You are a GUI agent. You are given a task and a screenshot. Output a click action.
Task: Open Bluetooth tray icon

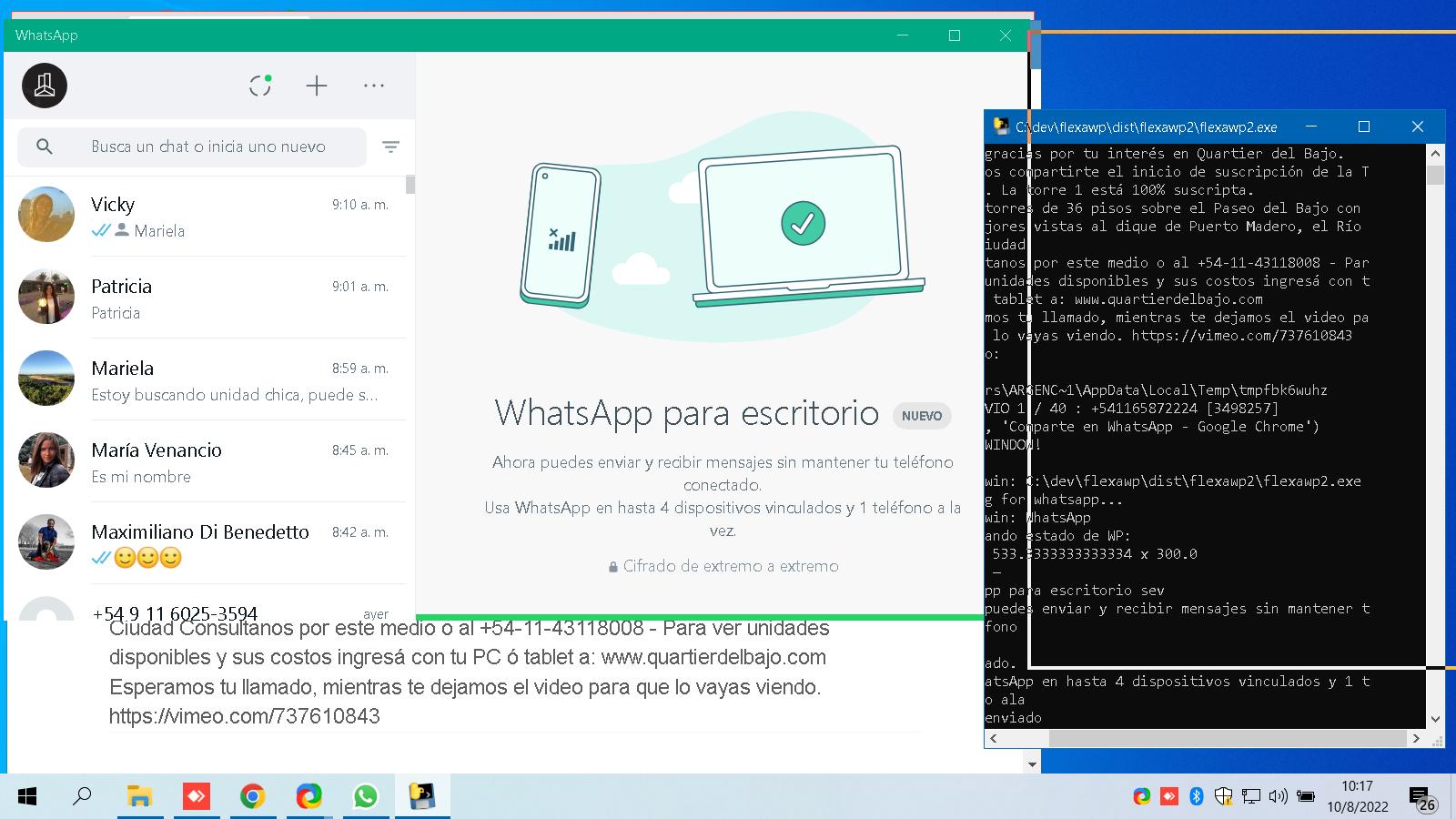1197,797
